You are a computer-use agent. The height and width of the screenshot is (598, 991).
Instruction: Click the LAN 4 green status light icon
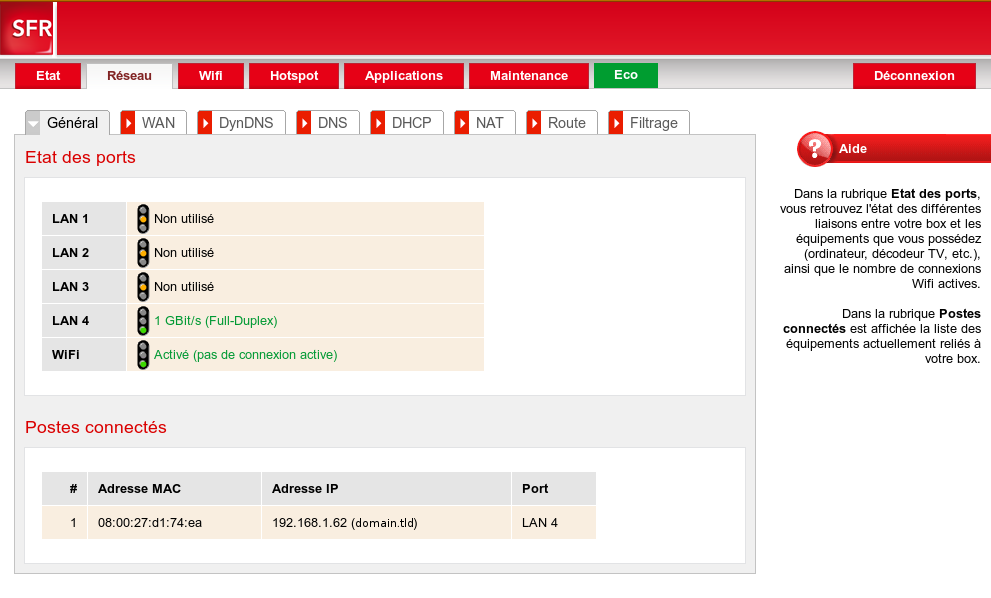pyautogui.click(x=143, y=321)
